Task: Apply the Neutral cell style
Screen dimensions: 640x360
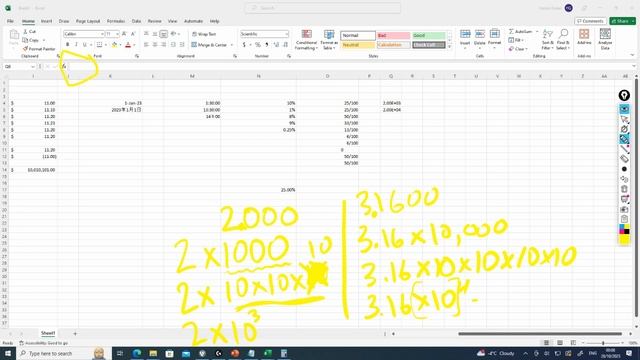Action: click(x=358, y=45)
